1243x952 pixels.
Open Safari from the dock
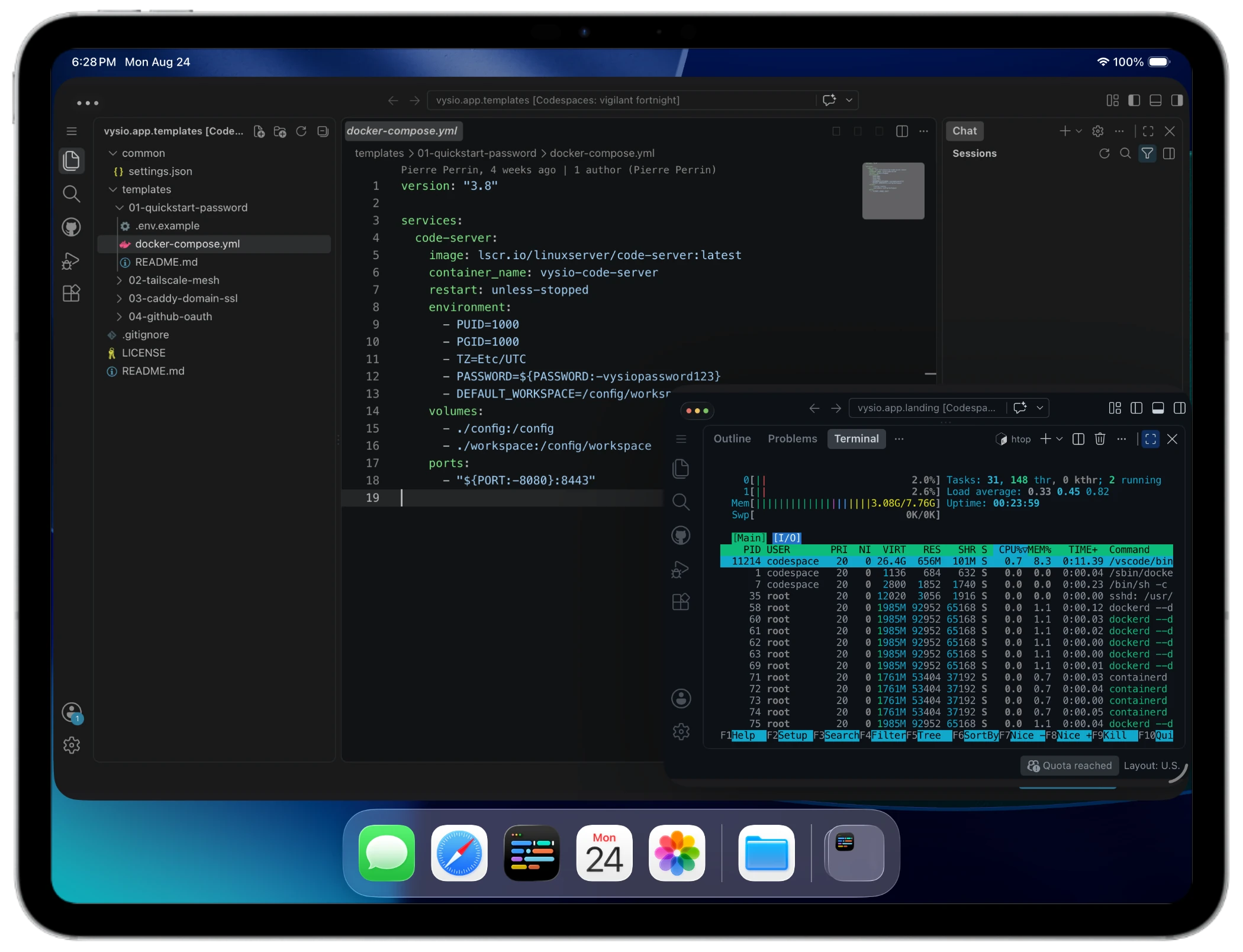click(459, 853)
